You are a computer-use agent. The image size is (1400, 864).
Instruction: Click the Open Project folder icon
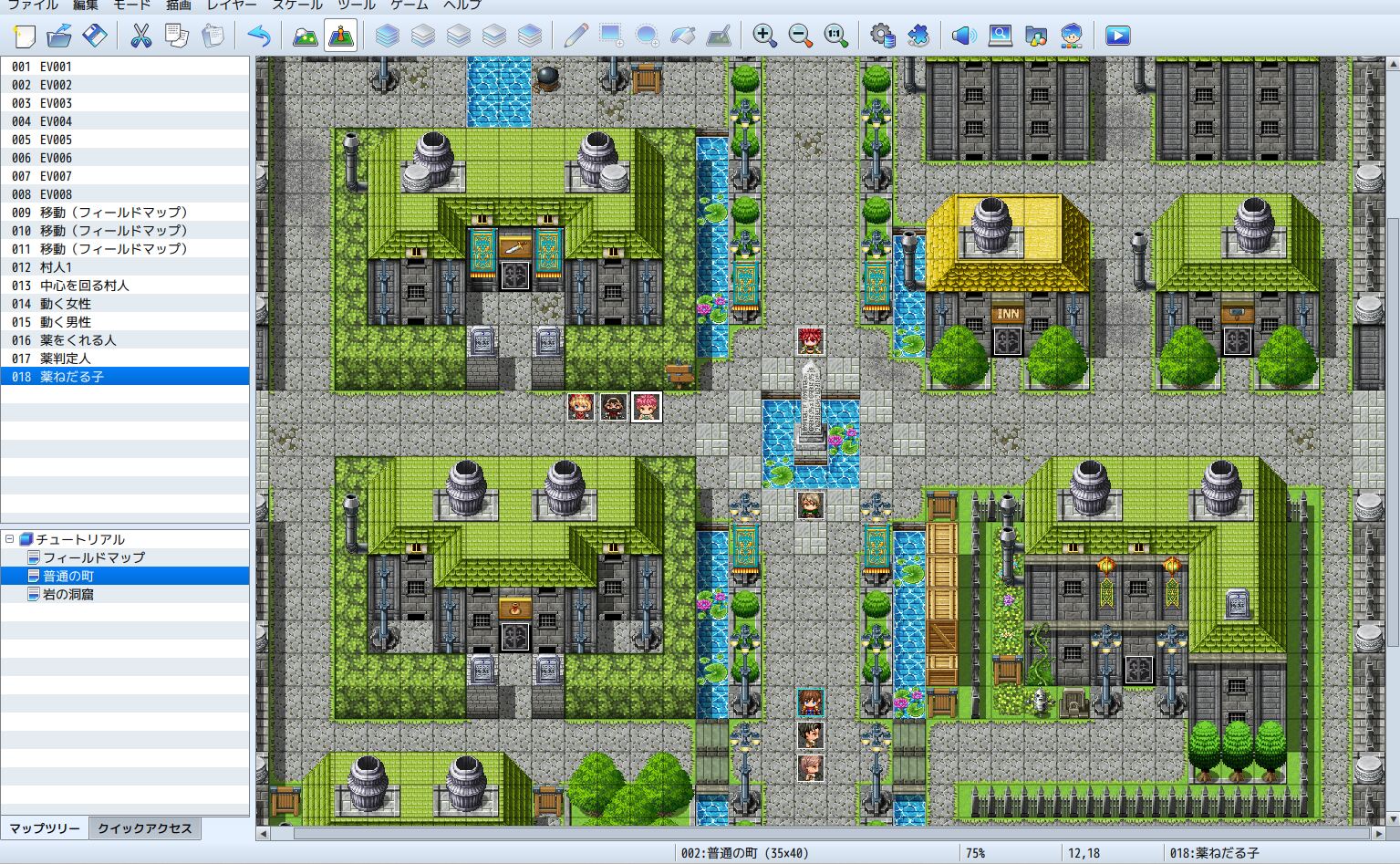(x=59, y=36)
